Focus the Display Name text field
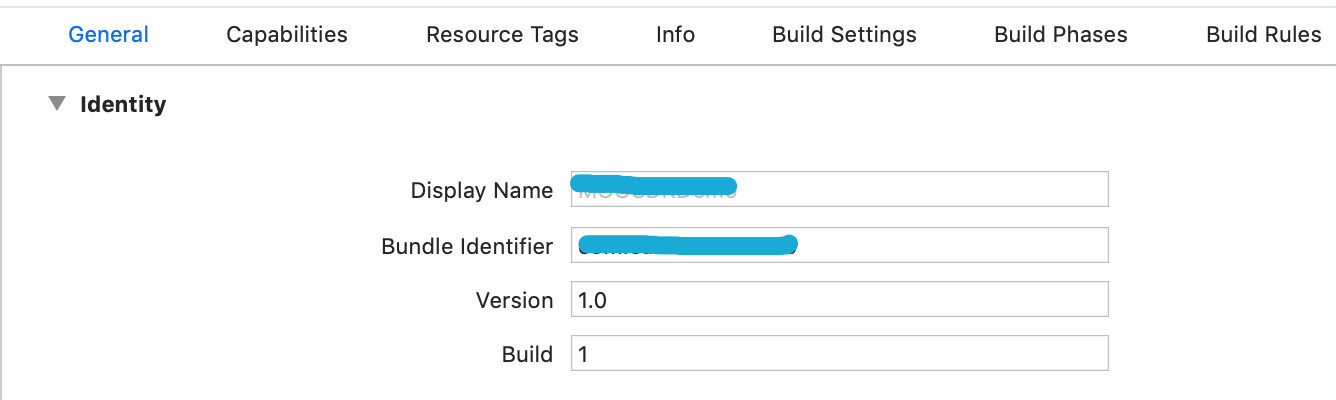 840,189
